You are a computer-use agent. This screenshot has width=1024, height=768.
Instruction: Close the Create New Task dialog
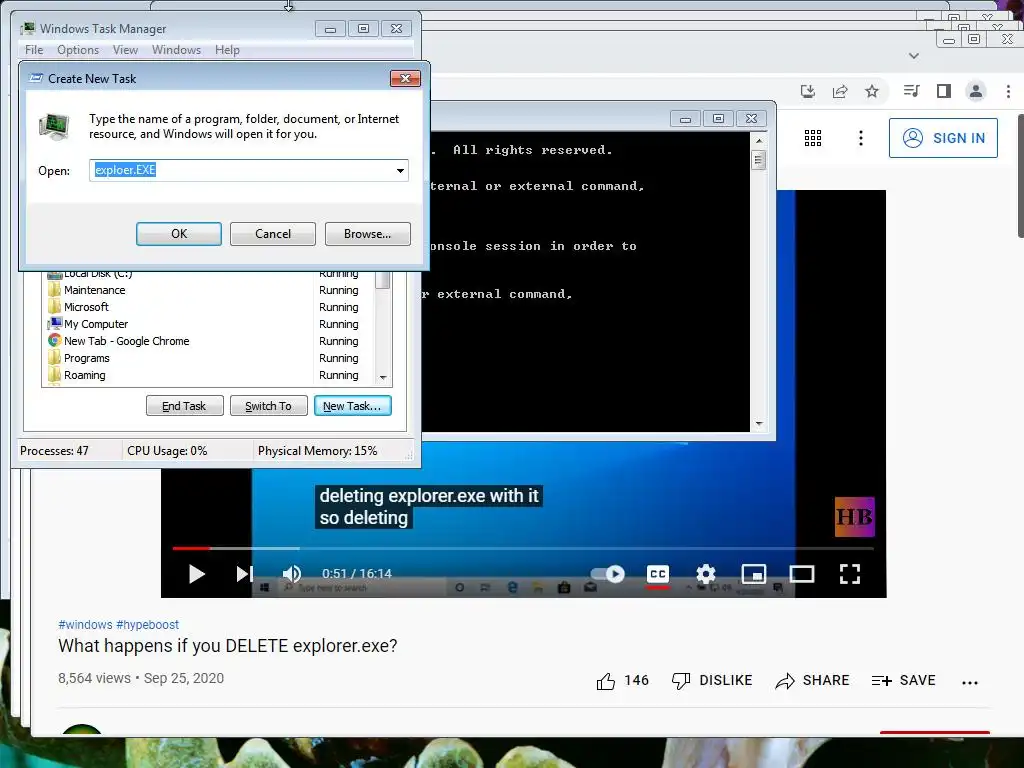(x=405, y=78)
